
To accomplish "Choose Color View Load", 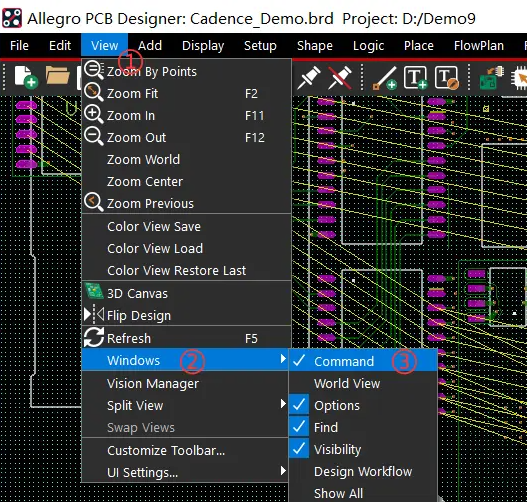I will pyautogui.click(x=186, y=249).
